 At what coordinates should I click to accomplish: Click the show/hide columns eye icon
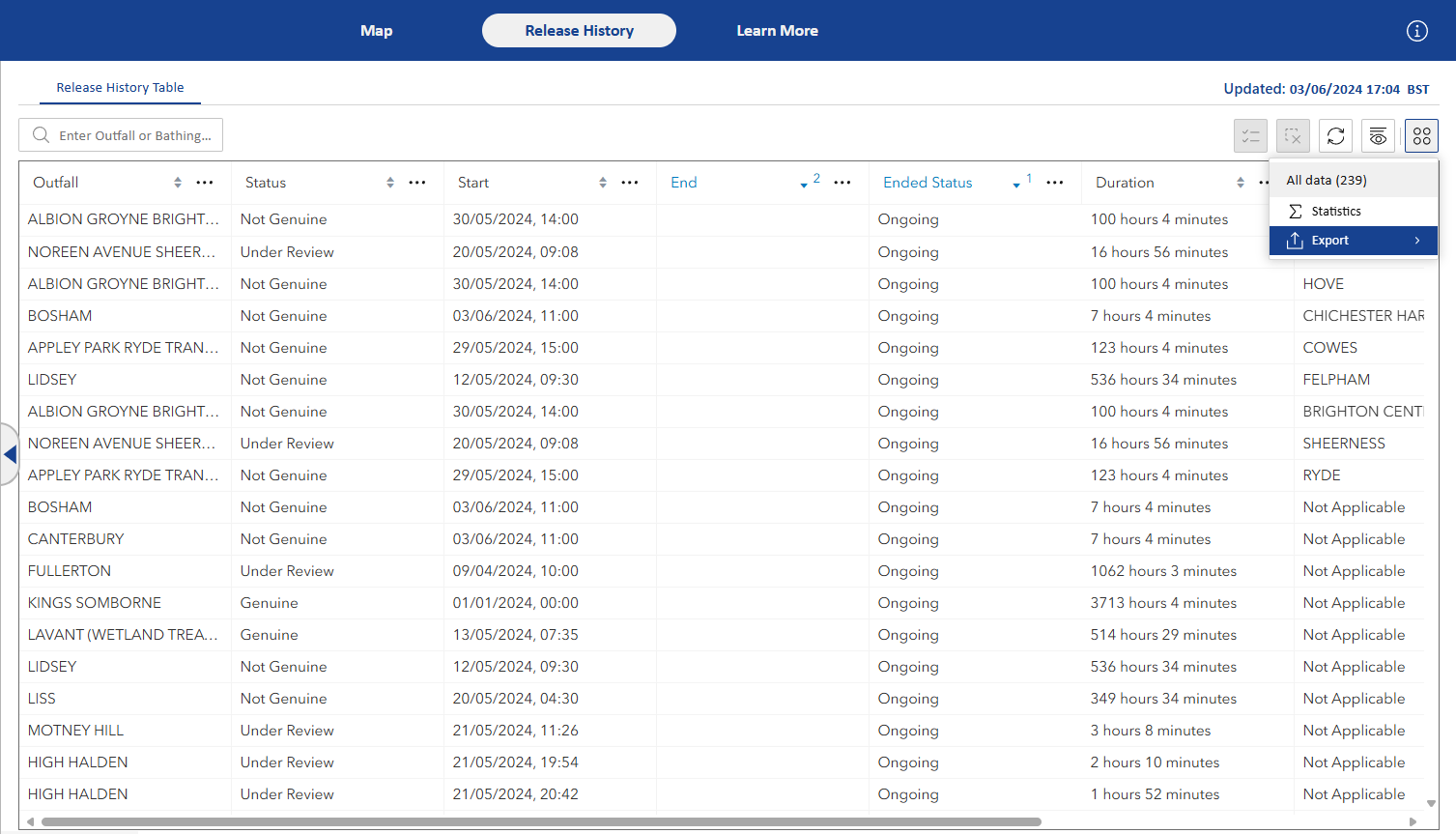click(x=1378, y=136)
